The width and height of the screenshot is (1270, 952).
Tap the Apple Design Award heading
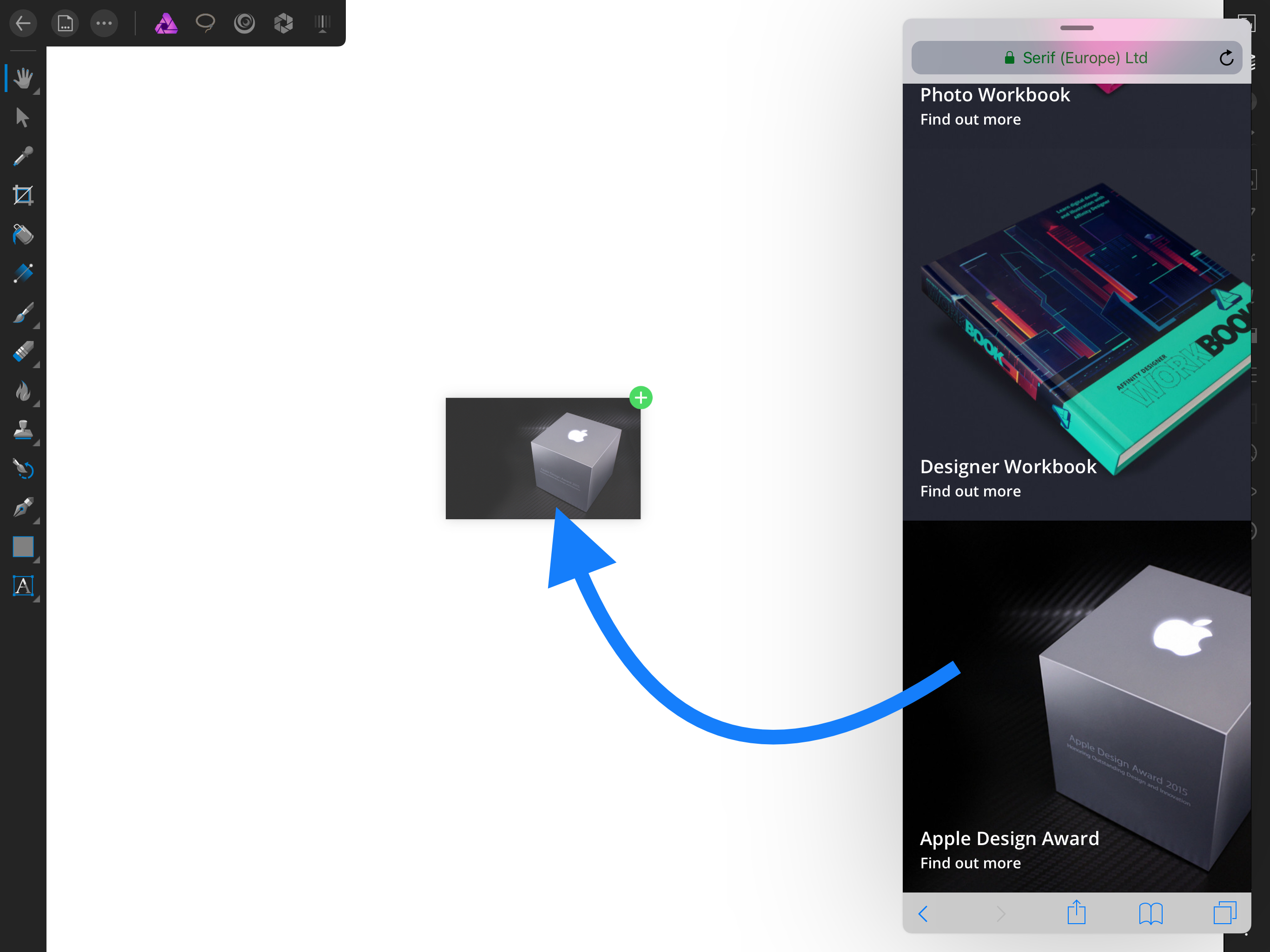[x=1009, y=839]
